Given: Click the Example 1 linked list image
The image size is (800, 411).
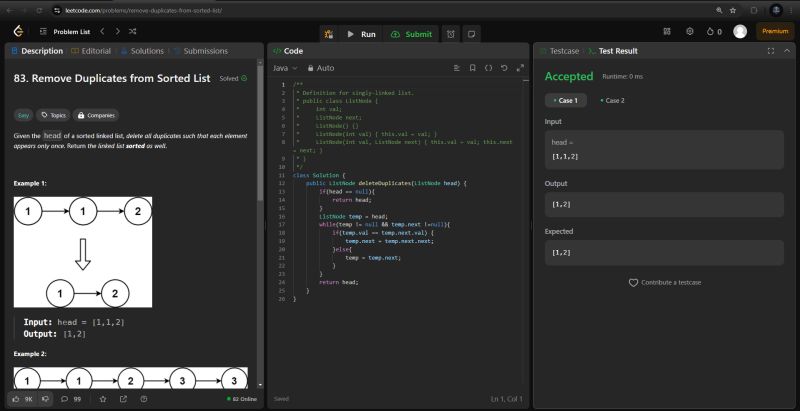Looking at the screenshot, I should [83, 252].
